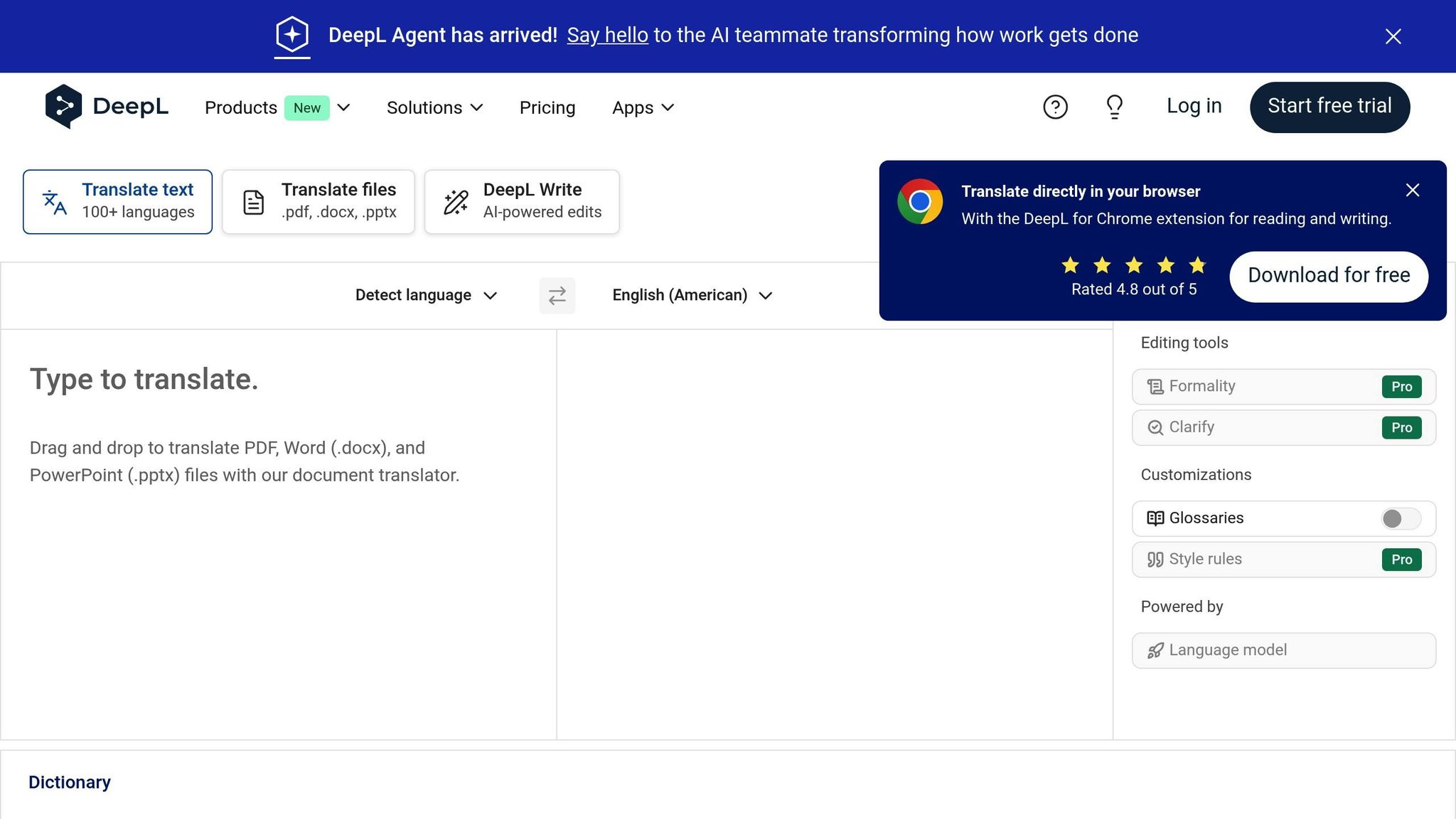The width and height of the screenshot is (1456, 819).
Task: Switch to the Translate files tab
Action: click(x=318, y=202)
